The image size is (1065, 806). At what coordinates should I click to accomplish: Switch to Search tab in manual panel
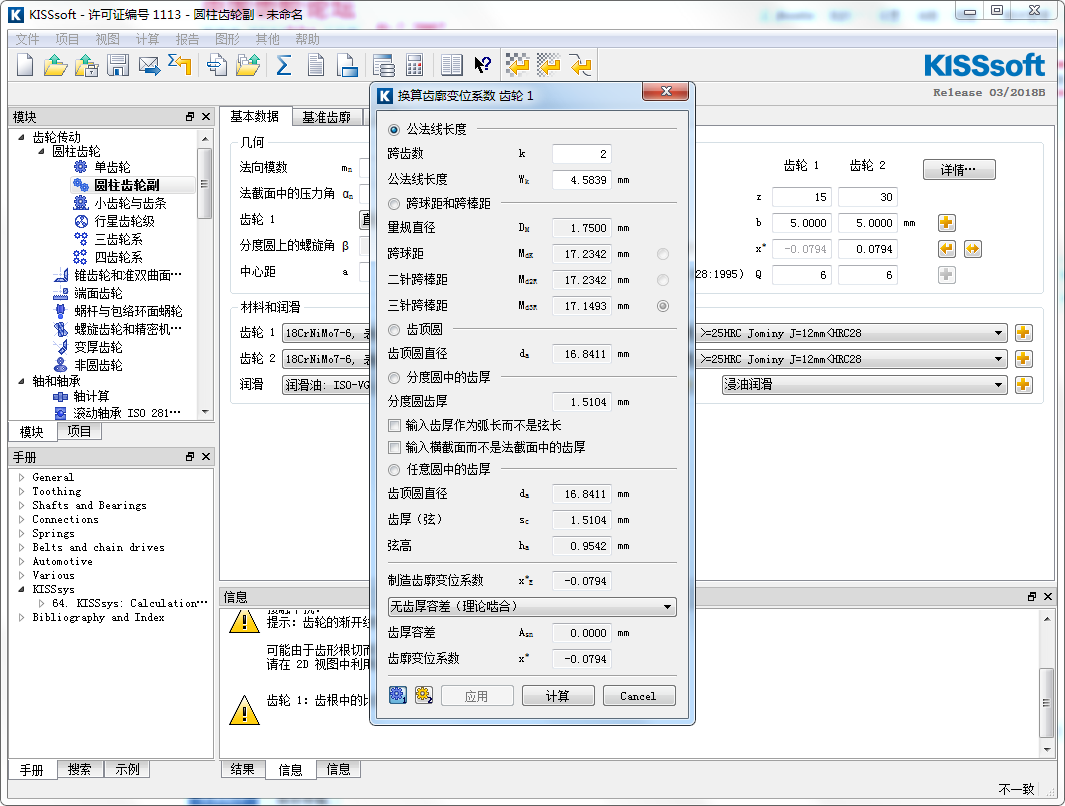pyautogui.click(x=79, y=769)
